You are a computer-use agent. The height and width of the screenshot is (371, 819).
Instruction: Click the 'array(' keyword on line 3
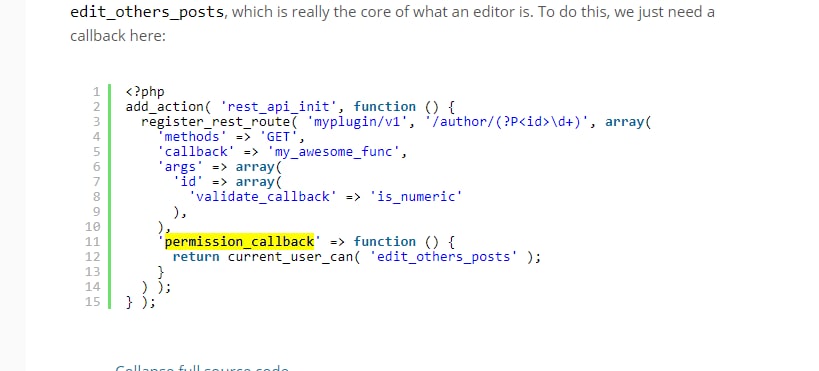(x=628, y=122)
